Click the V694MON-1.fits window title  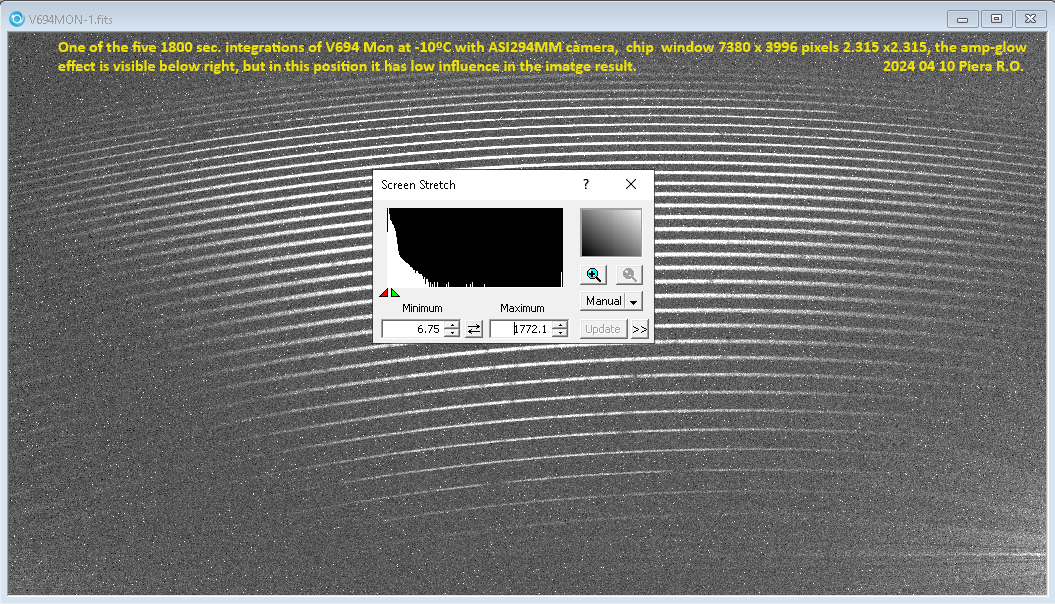[71, 20]
